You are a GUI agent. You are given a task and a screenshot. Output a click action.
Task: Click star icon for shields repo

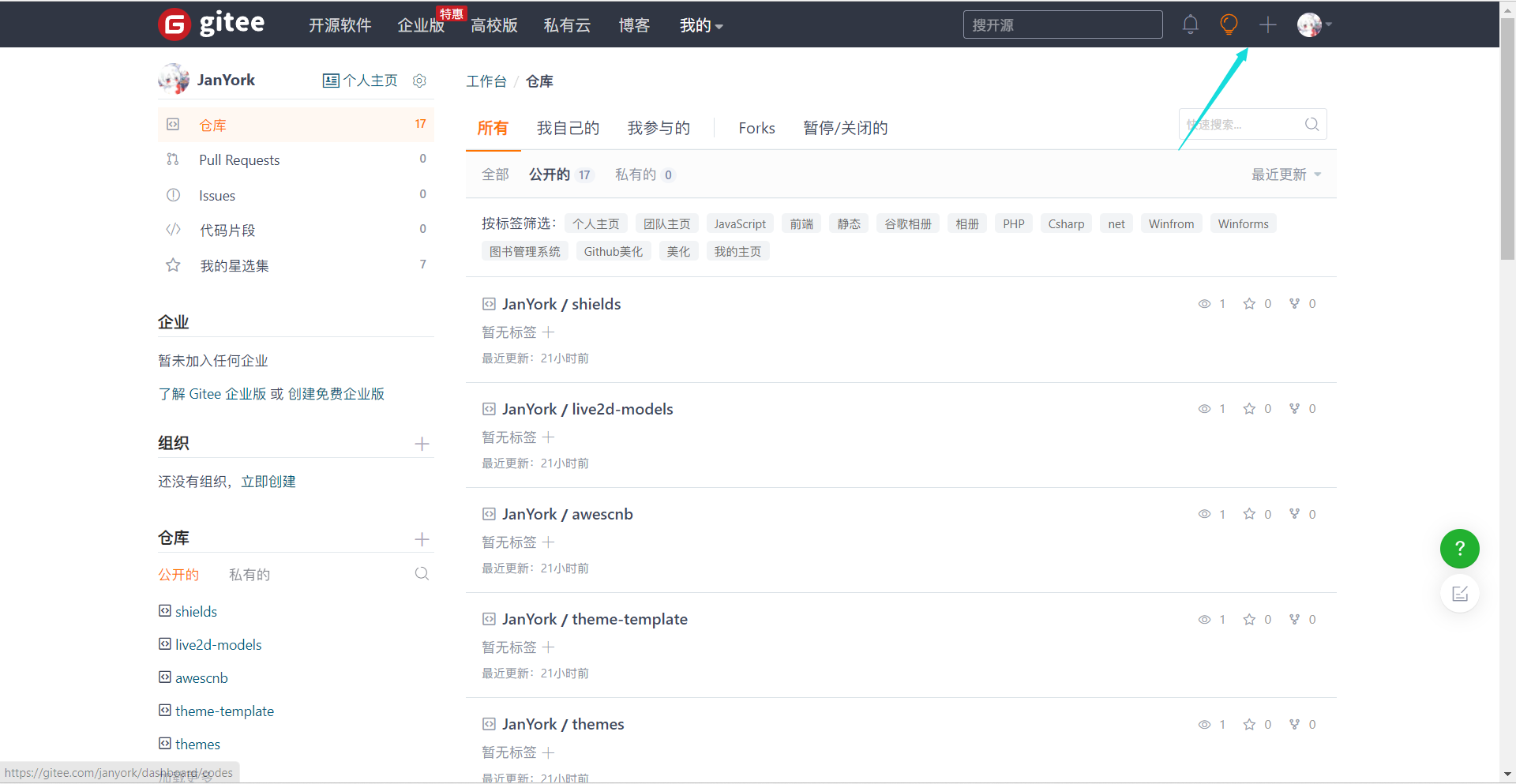(1249, 304)
